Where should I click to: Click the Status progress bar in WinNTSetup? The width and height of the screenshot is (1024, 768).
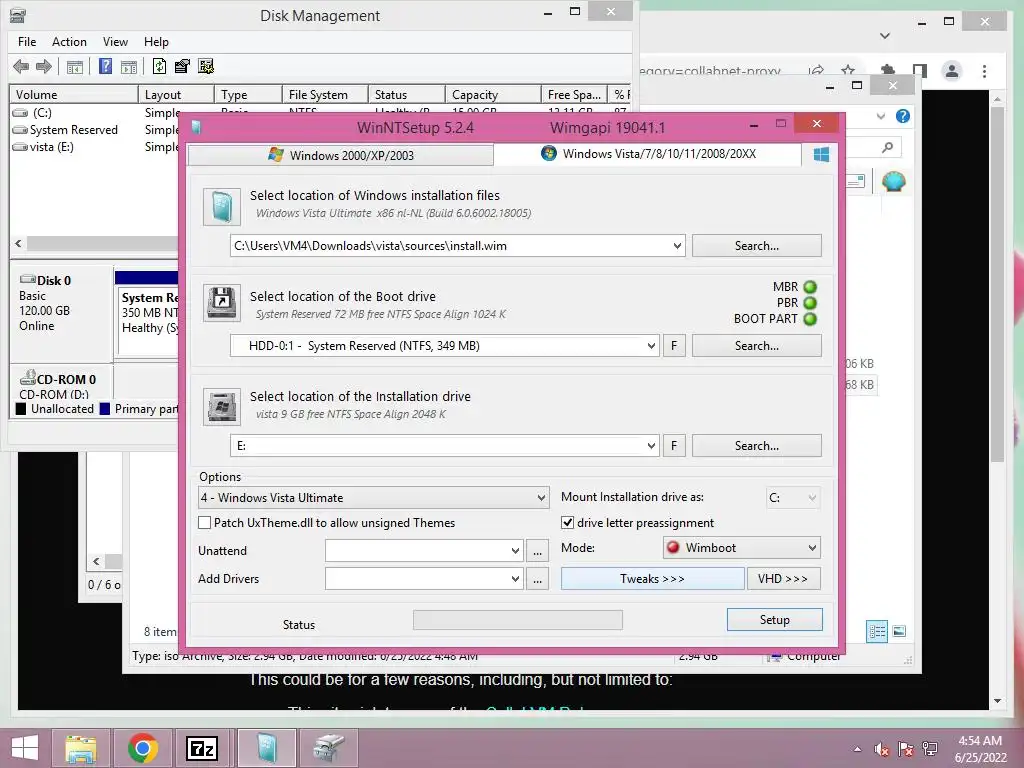(518, 620)
